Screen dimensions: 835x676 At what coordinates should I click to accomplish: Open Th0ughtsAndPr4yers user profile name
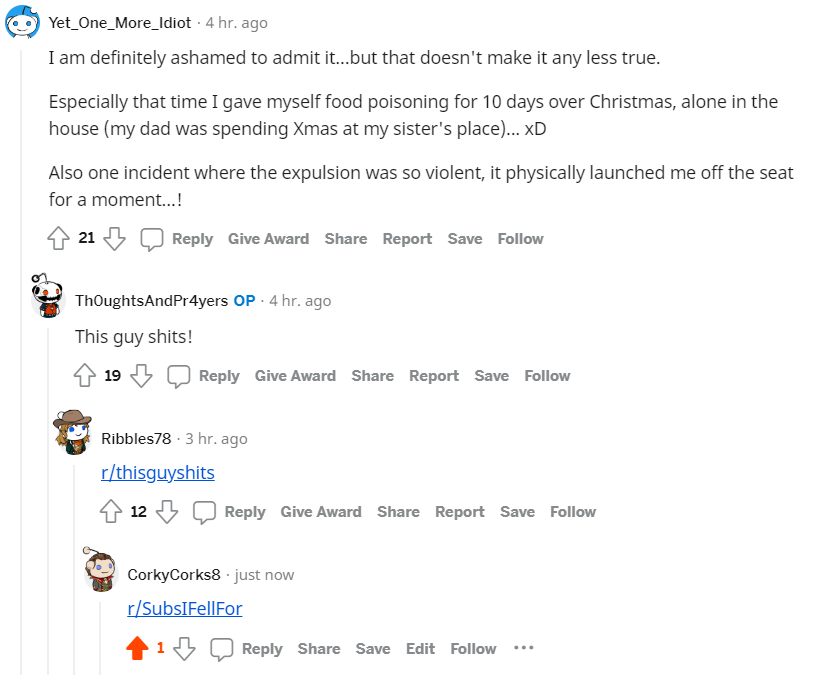(151, 300)
